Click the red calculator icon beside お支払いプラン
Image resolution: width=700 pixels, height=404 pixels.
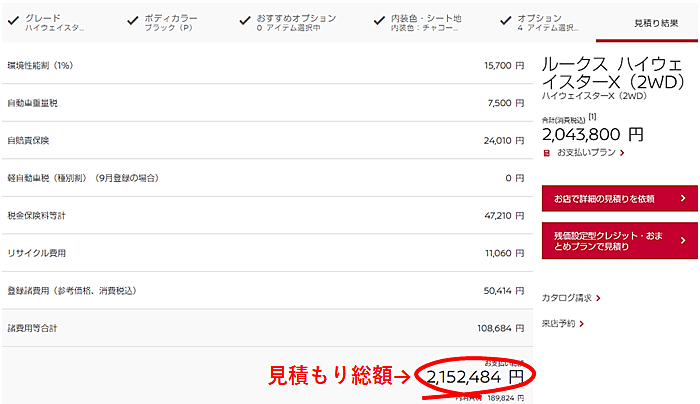pos(546,153)
